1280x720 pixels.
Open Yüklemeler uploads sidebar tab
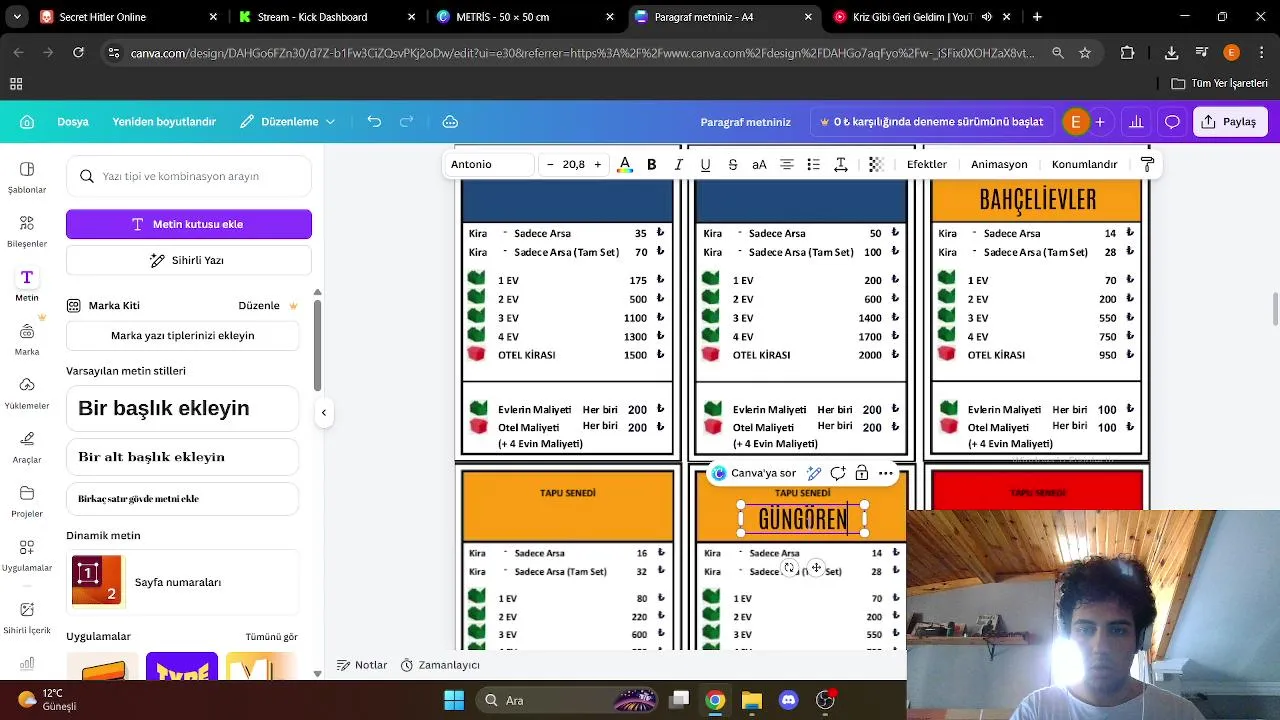click(27, 393)
